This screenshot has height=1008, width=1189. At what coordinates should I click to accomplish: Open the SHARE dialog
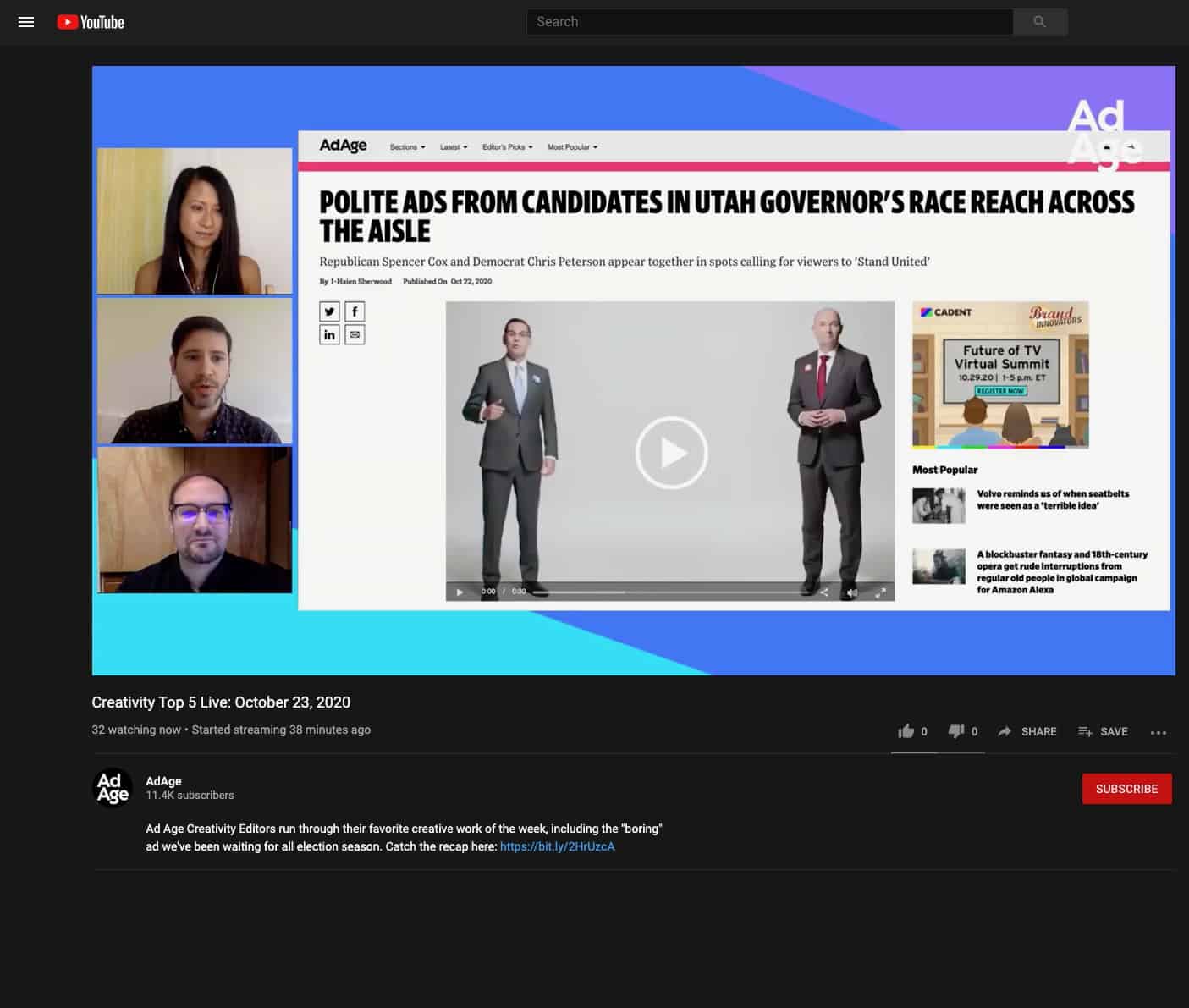1027,731
